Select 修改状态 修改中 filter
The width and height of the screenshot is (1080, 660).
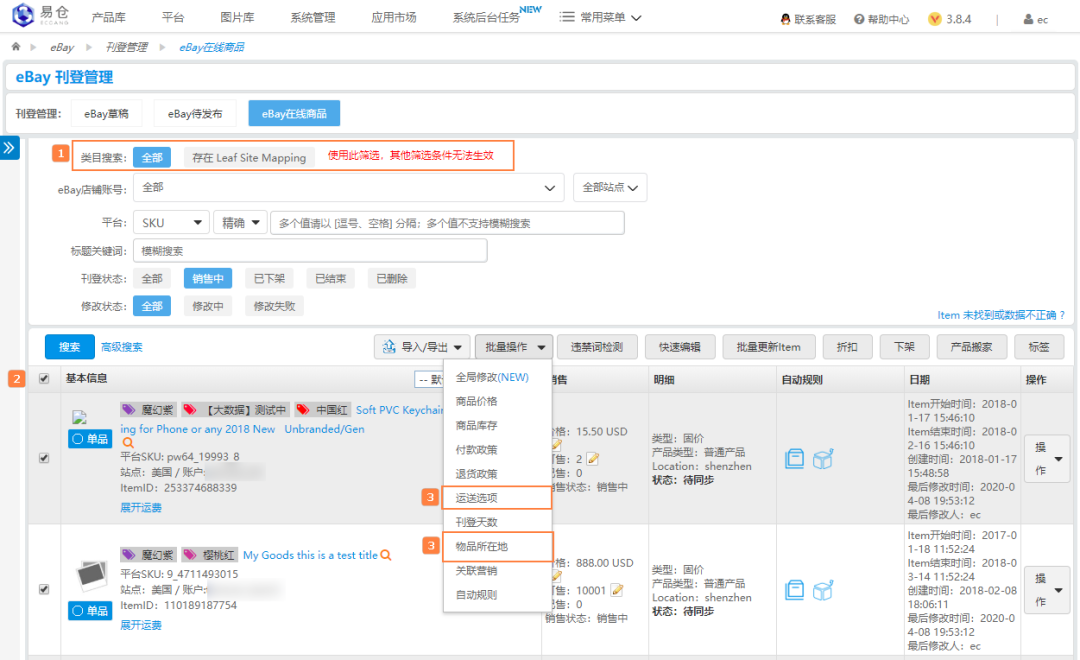point(207,306)
